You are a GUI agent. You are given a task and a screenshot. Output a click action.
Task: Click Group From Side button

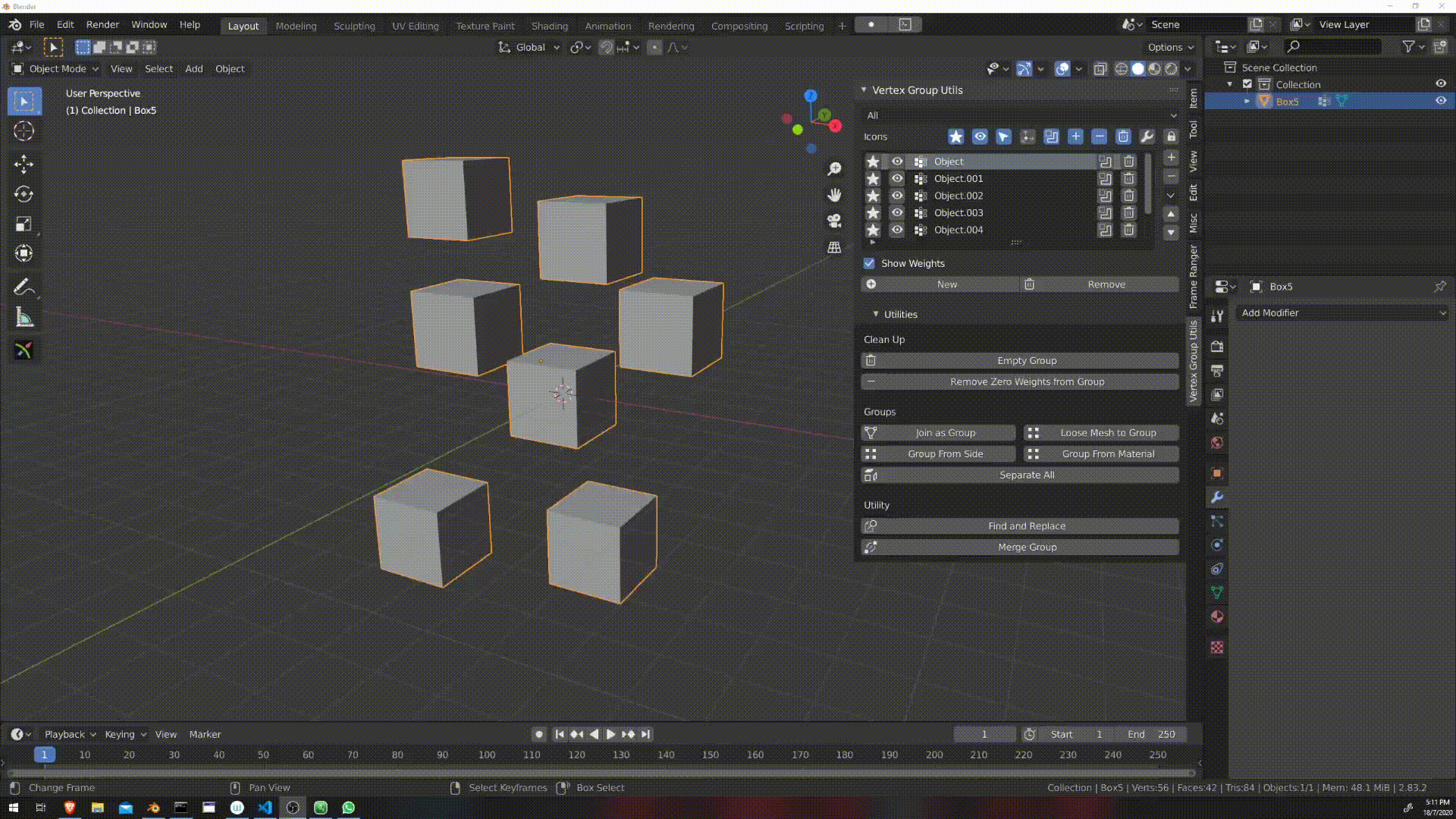938,454
